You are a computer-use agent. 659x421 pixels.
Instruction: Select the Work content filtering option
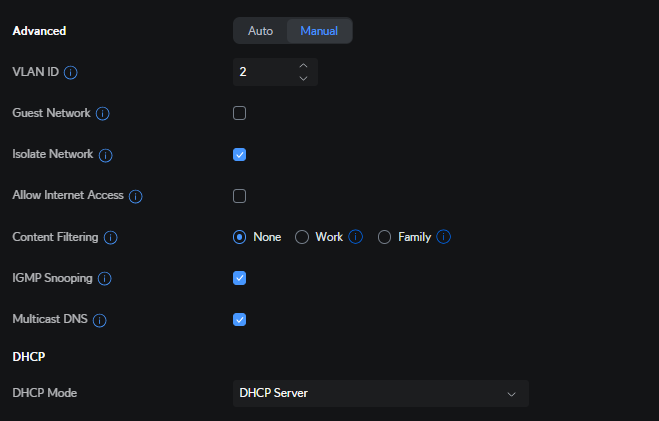(302, 237)
